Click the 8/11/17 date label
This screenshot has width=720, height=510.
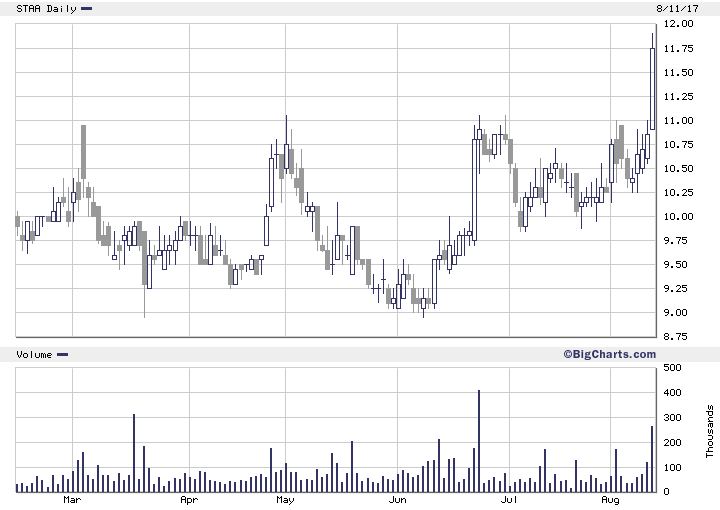pyautogui.click(x=677, y=9)
